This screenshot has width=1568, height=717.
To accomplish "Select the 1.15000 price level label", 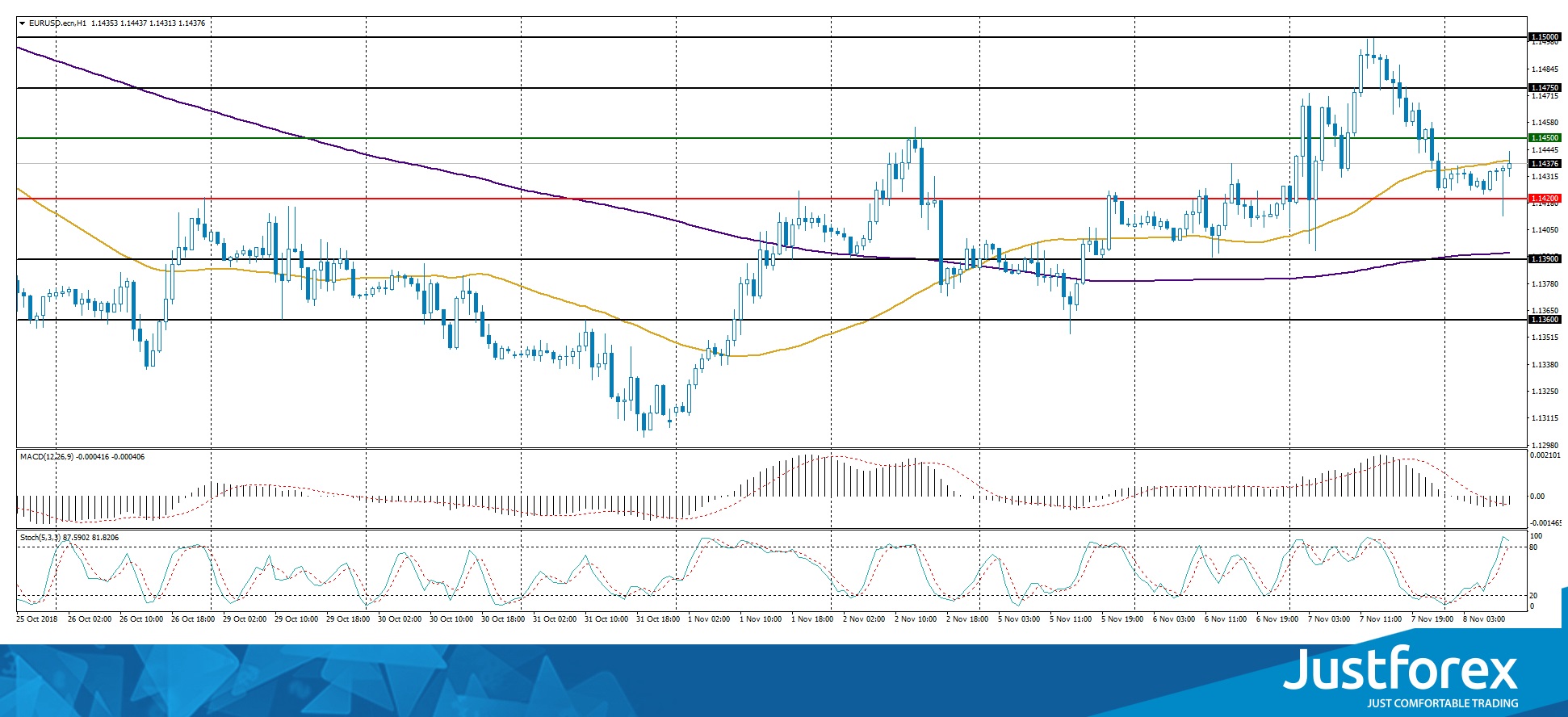I will 1545,37.
